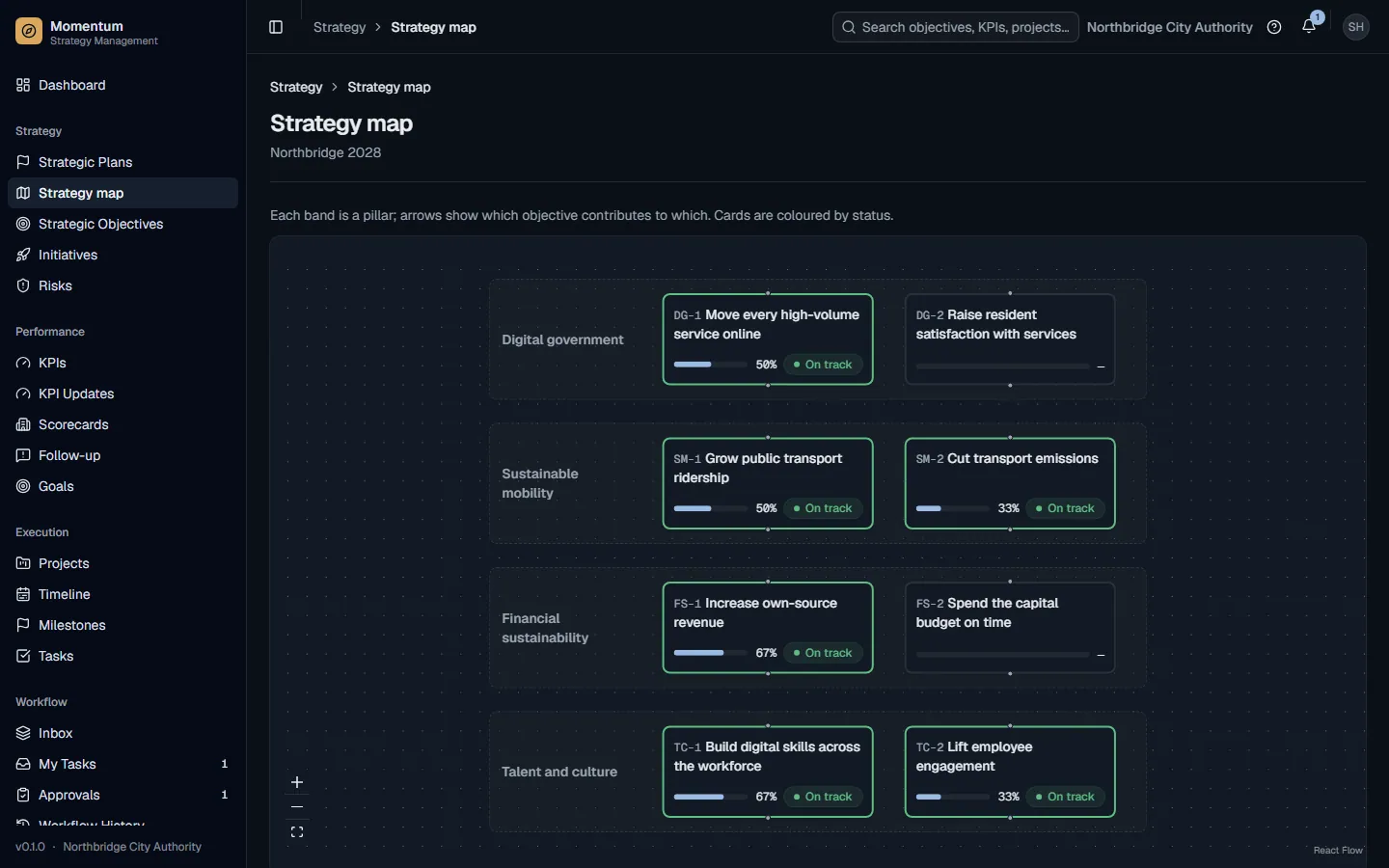Viewport: 1389px width, 868px height.
Task: Open the SH user avatar menu
Action: (1356, 27)
